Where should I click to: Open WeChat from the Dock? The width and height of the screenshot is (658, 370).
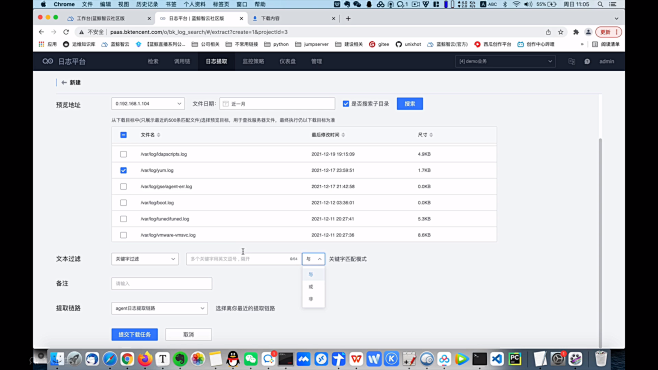[251, 359]
